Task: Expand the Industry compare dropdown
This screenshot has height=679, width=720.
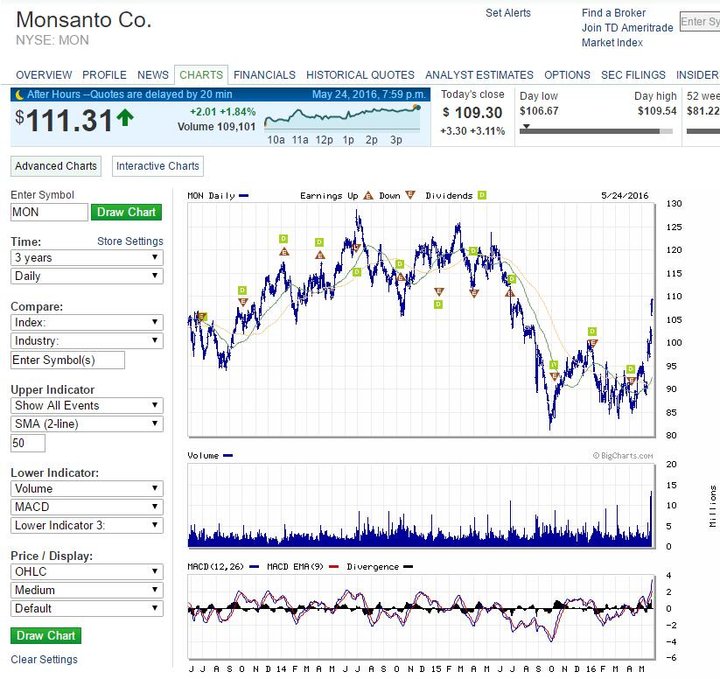Action: click(x=87, y=341)
